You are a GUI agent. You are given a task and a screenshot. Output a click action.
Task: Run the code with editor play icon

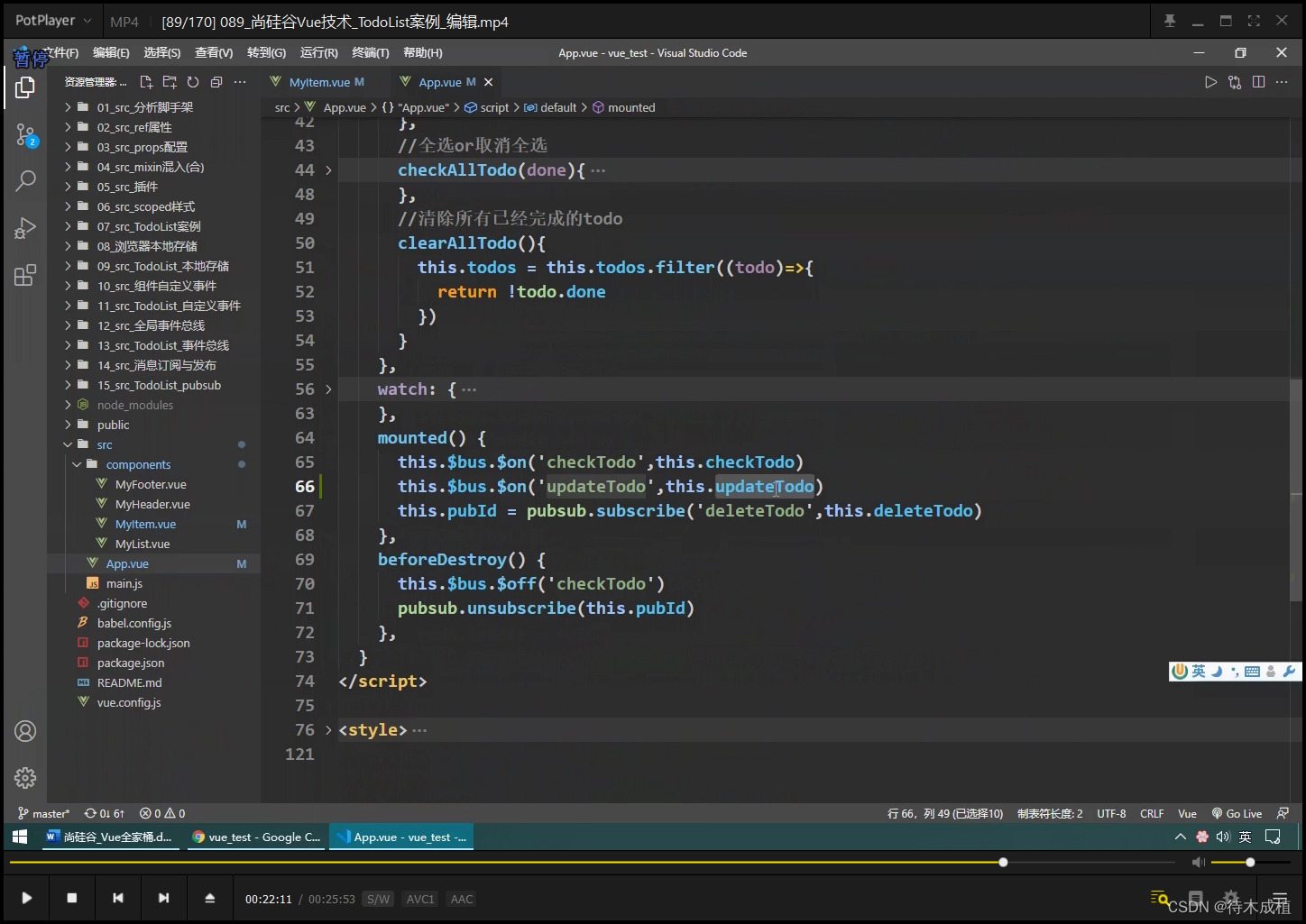point(1210,82)
